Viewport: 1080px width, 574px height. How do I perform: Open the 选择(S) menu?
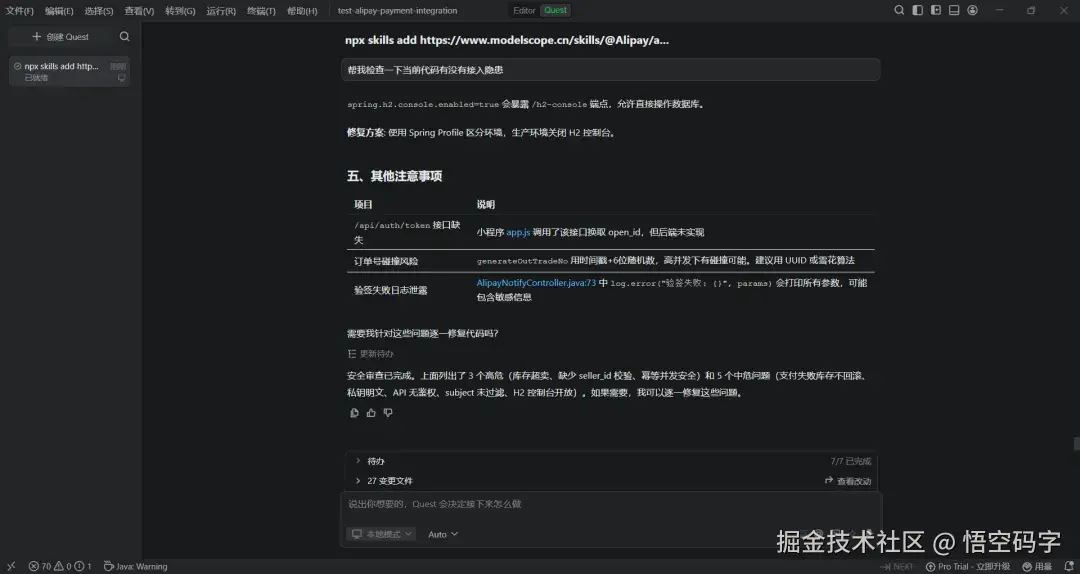(x=98, y=11)
